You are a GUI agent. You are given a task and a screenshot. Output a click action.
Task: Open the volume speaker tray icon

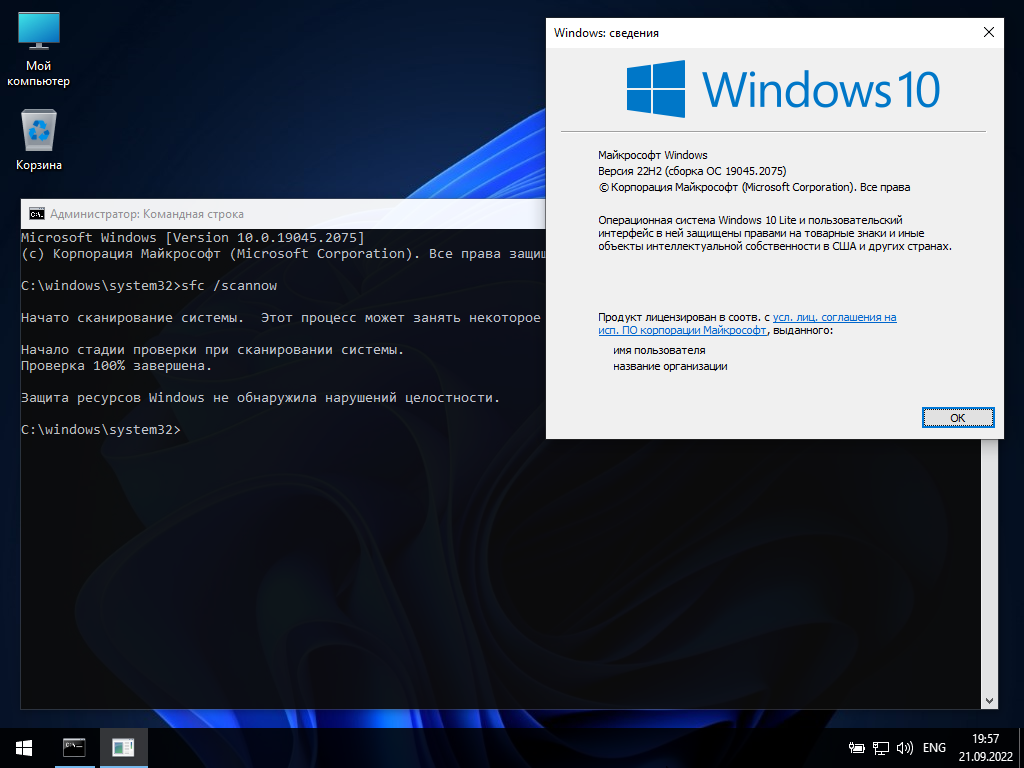click(x=905, y=747)
